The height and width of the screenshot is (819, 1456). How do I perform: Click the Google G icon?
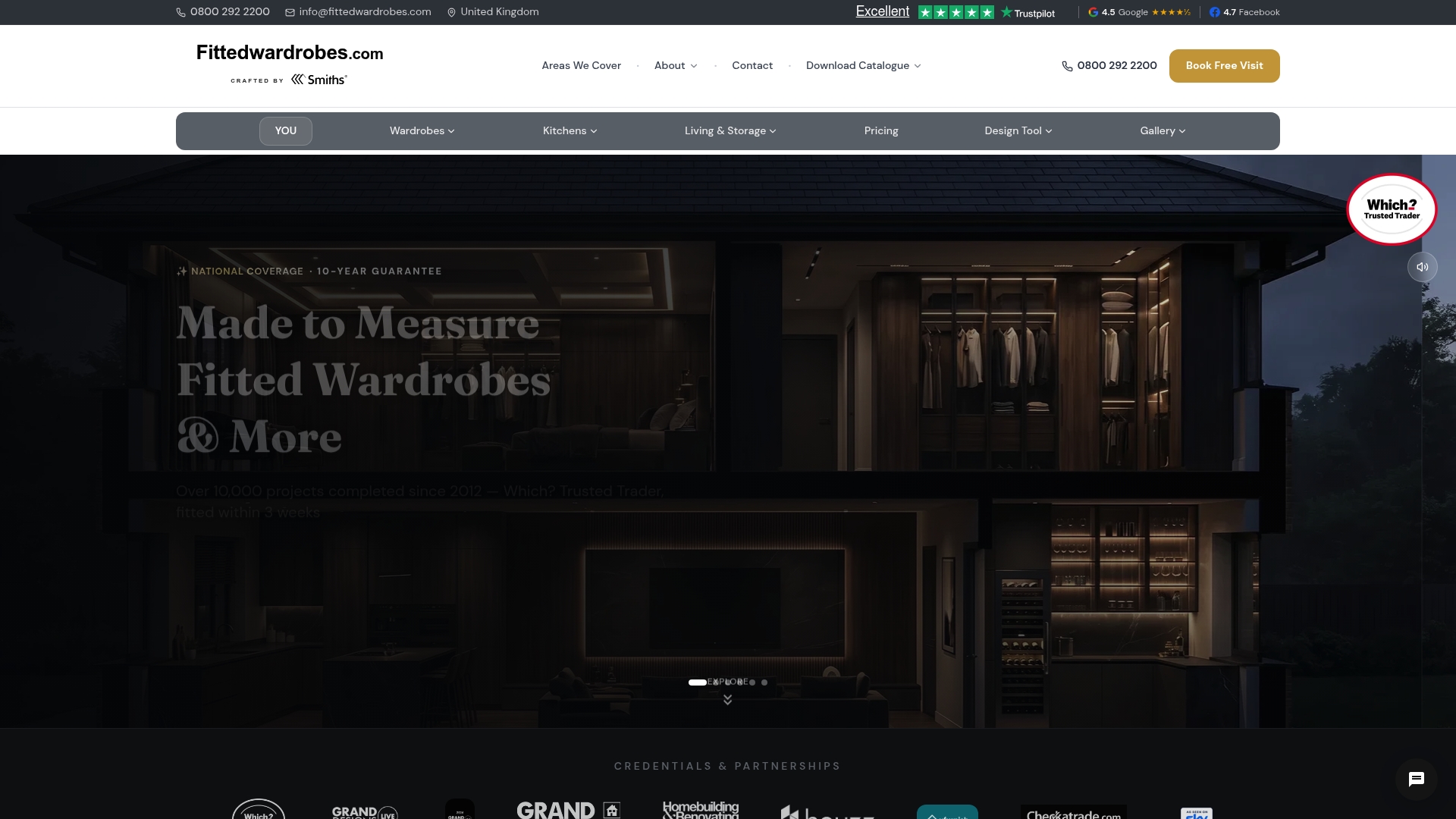[1094, 12]
